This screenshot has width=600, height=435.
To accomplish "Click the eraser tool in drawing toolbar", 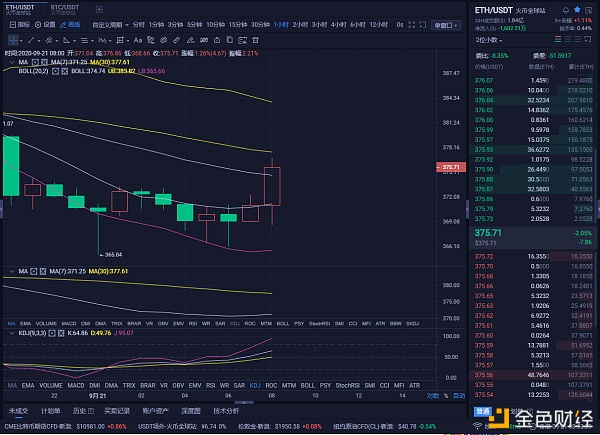I will (x=190, y=40).
